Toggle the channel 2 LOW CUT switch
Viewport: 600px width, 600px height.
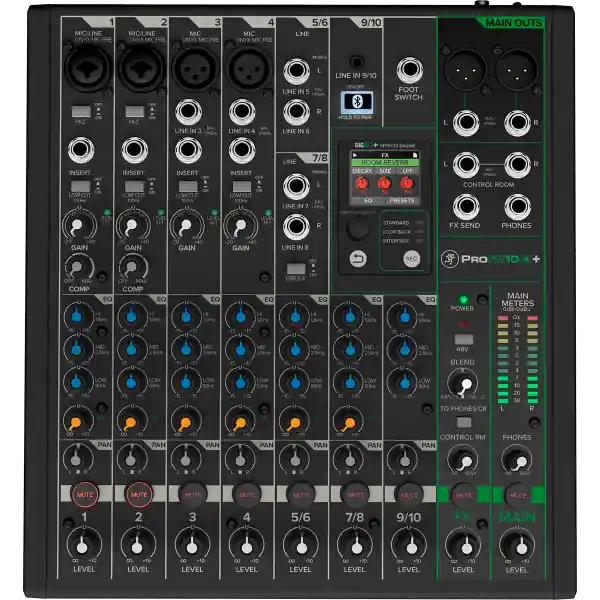click(135, 186)
